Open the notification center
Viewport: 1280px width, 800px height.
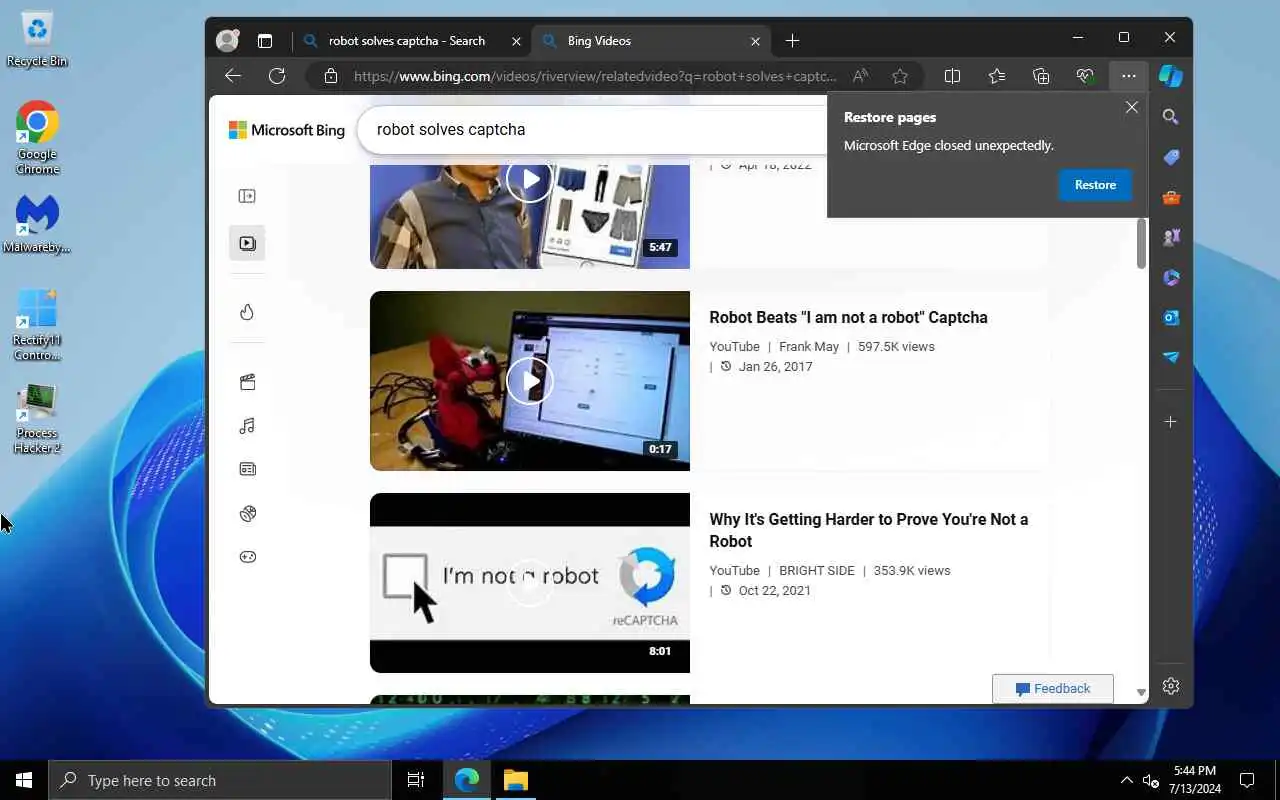[1247, 780]
